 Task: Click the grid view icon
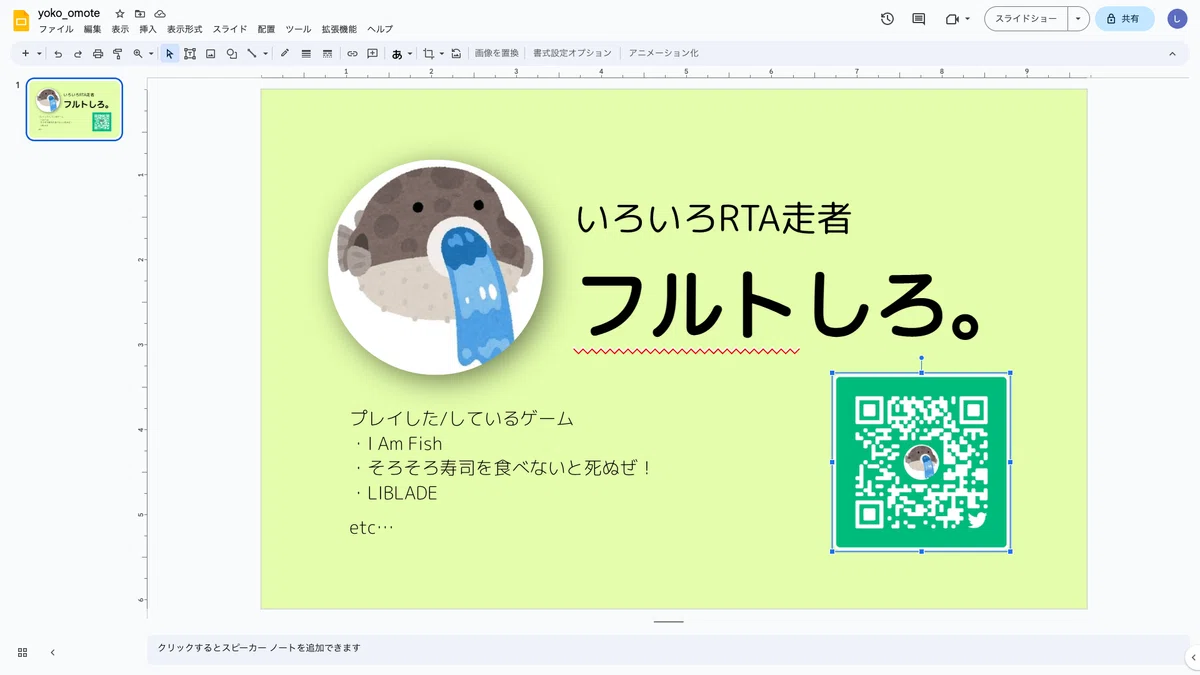click(22, 652)
